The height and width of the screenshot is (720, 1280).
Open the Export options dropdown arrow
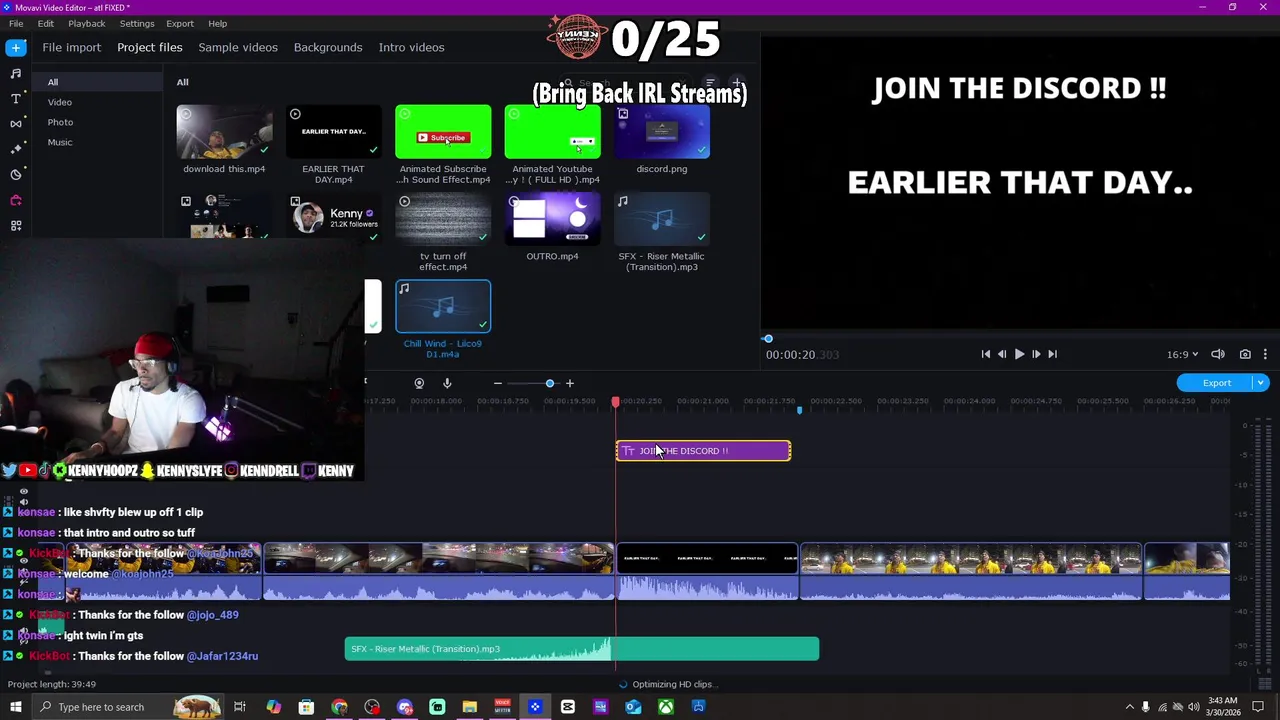[1261, 383]
